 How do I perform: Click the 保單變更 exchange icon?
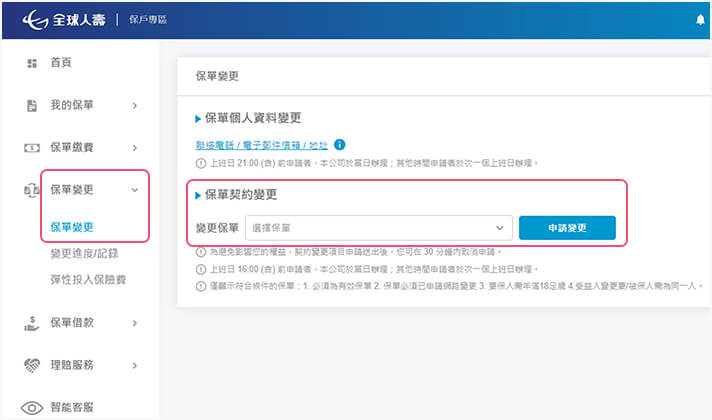(32, 190)
